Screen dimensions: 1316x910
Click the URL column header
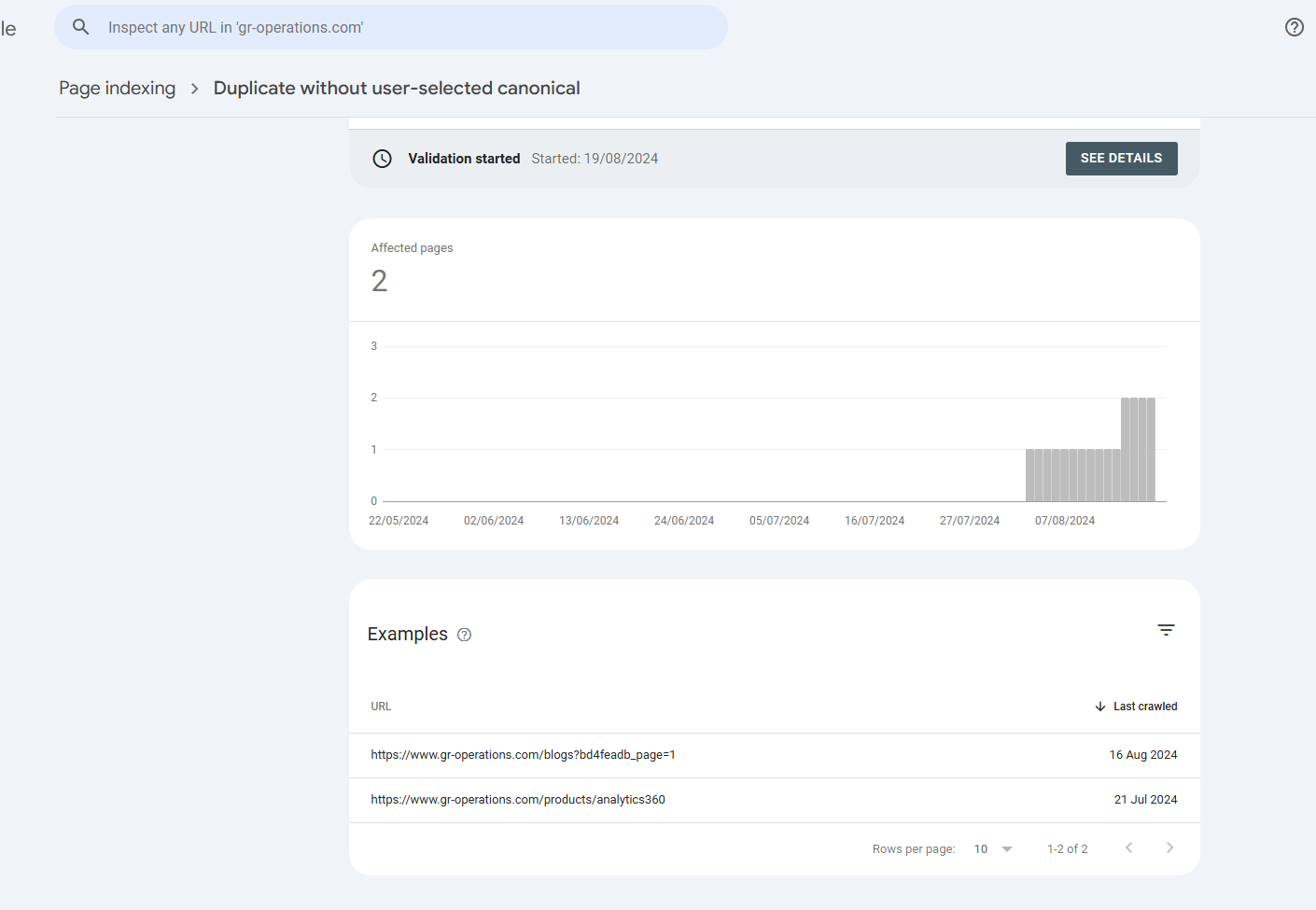click(381, 707)
